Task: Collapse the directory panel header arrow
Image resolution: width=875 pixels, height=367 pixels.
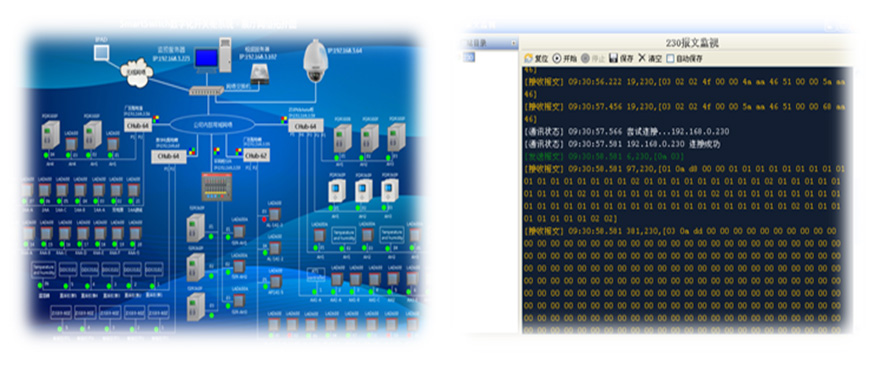Action: (514, 43)
